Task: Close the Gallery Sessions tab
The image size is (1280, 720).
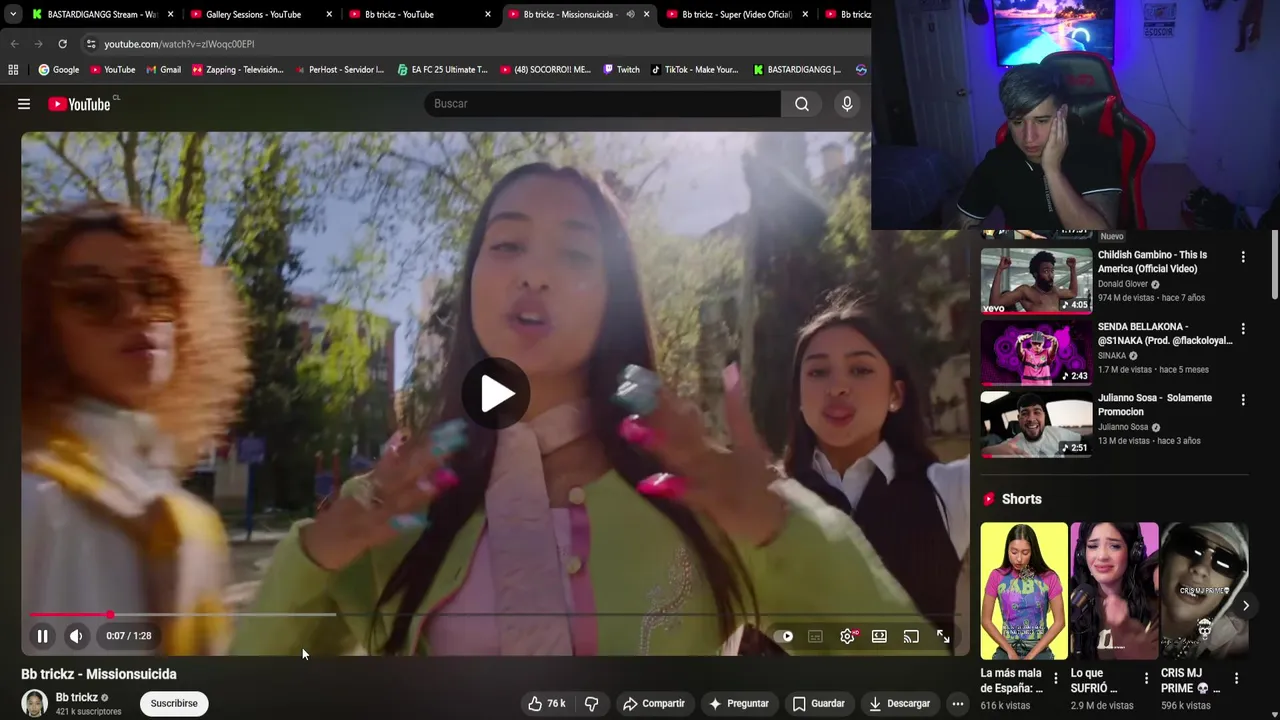Action: pyautogui.click(x=329, y=14)
